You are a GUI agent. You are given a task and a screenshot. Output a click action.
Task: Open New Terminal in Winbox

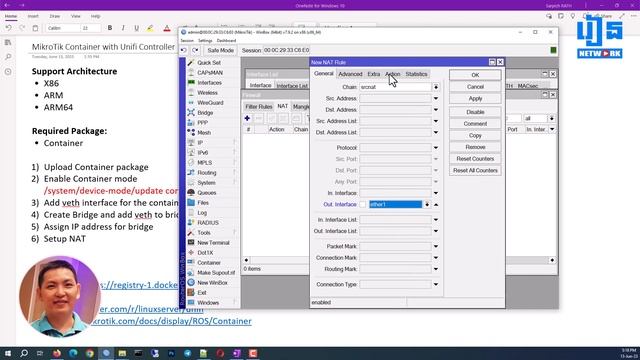213,242
